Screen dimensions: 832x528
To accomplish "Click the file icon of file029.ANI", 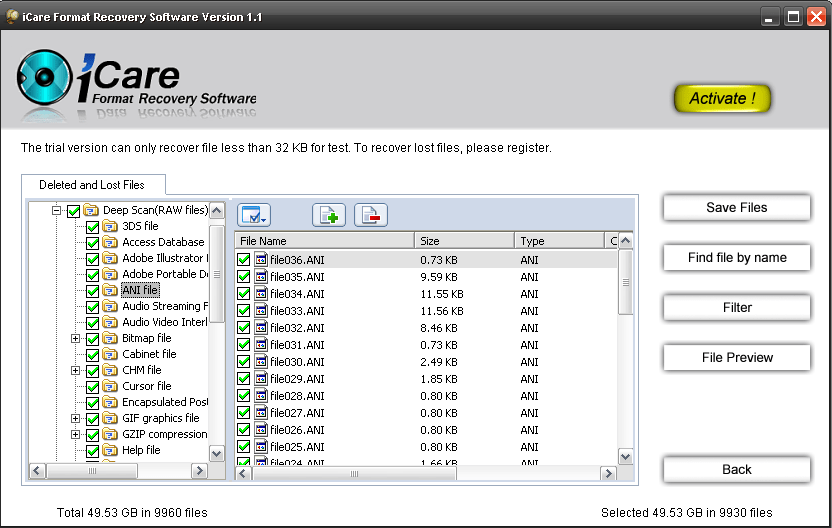I will click(x=261, y=378).
